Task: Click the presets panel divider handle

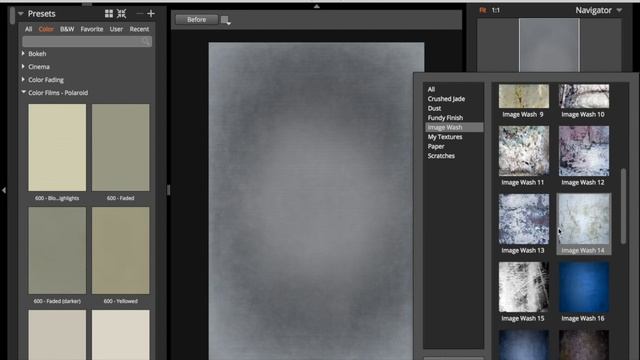Action: (x=168, y=190)
